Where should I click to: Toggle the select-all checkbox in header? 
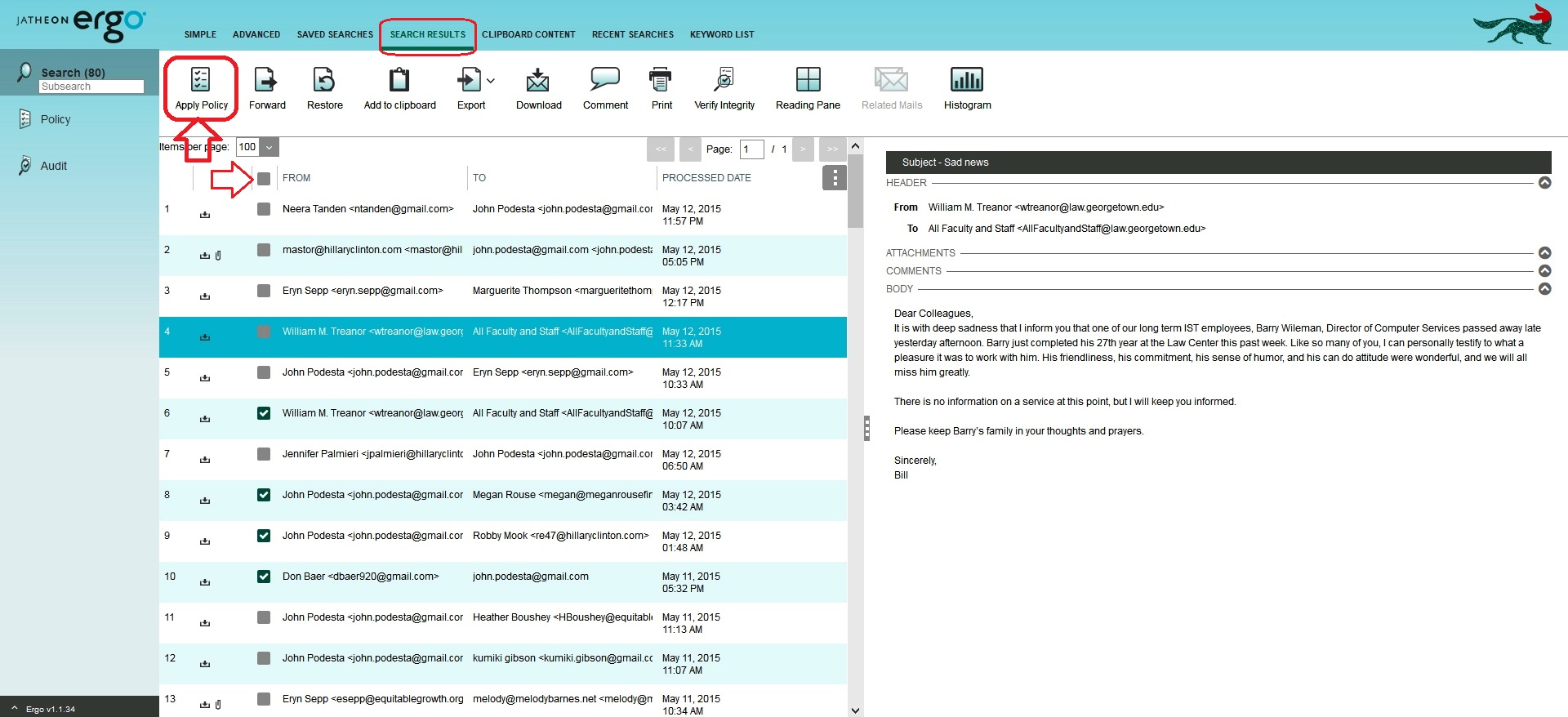[x=264, y=178]
